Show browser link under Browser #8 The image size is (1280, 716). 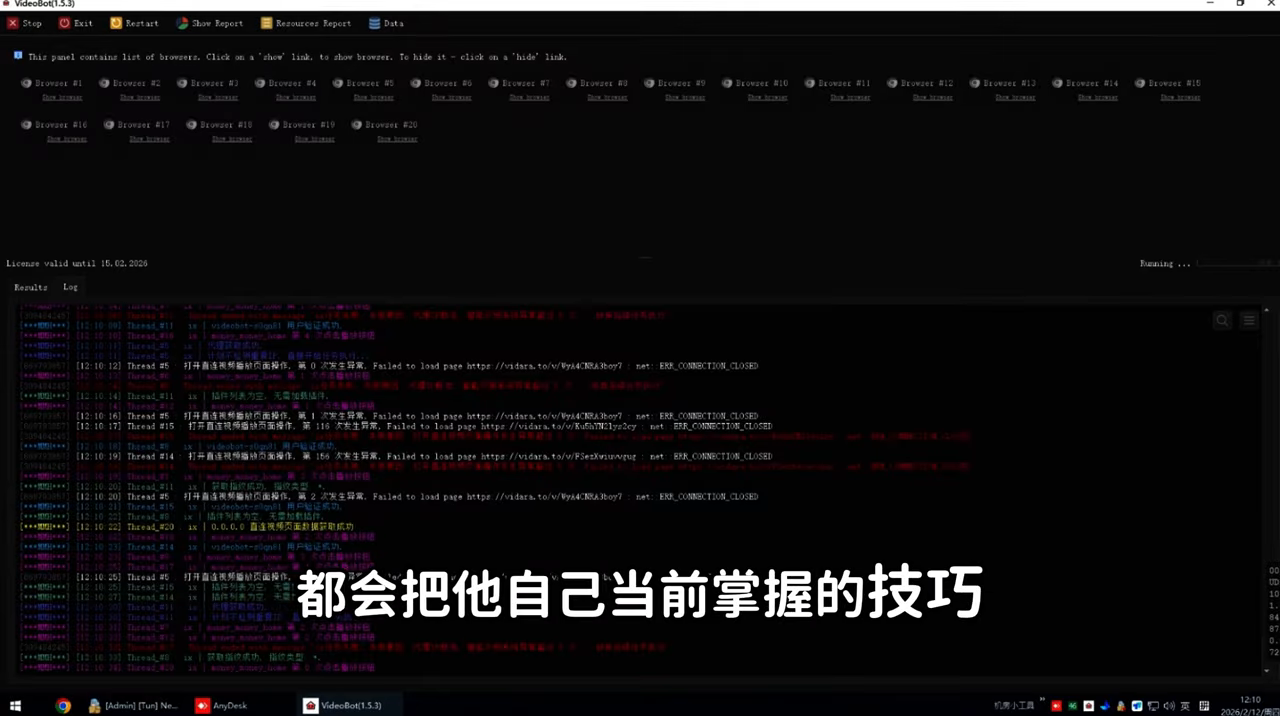(x=608, y=98)
